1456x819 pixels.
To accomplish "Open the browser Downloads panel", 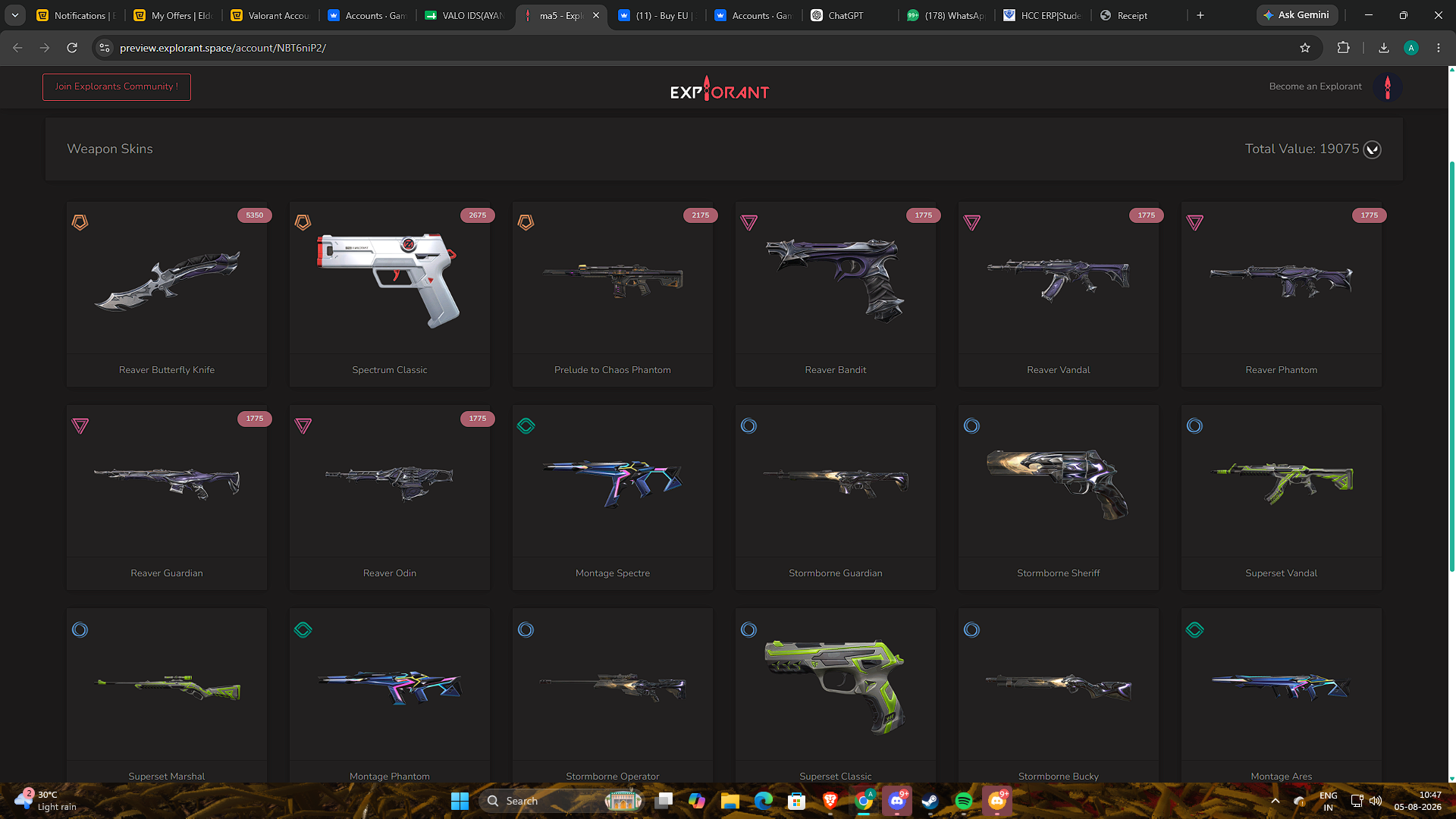I will pos(1384,48).
